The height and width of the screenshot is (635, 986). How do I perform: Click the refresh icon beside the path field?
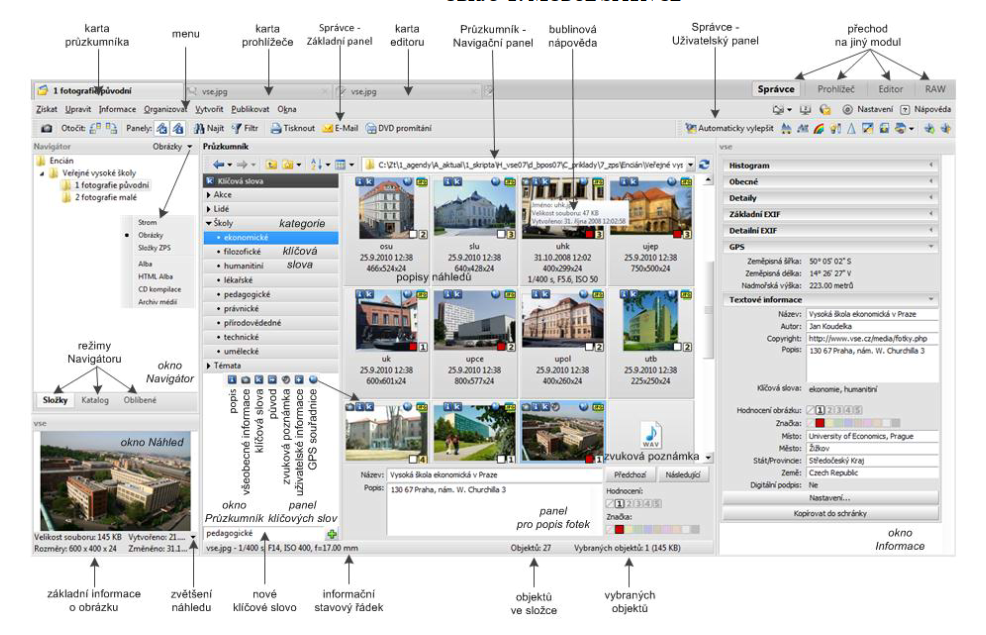tap(704, 165)
